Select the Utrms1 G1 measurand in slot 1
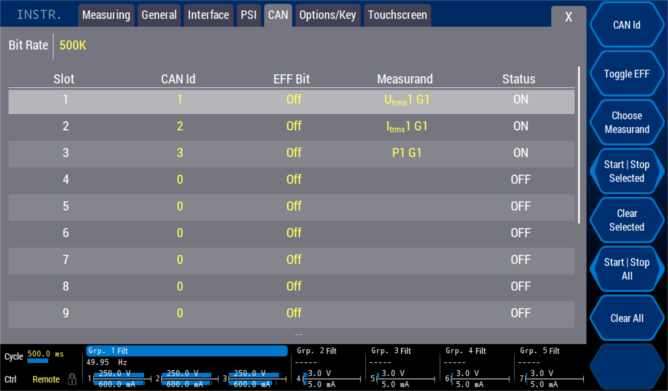This screenshot has width=668, height=391. point(406,100)
